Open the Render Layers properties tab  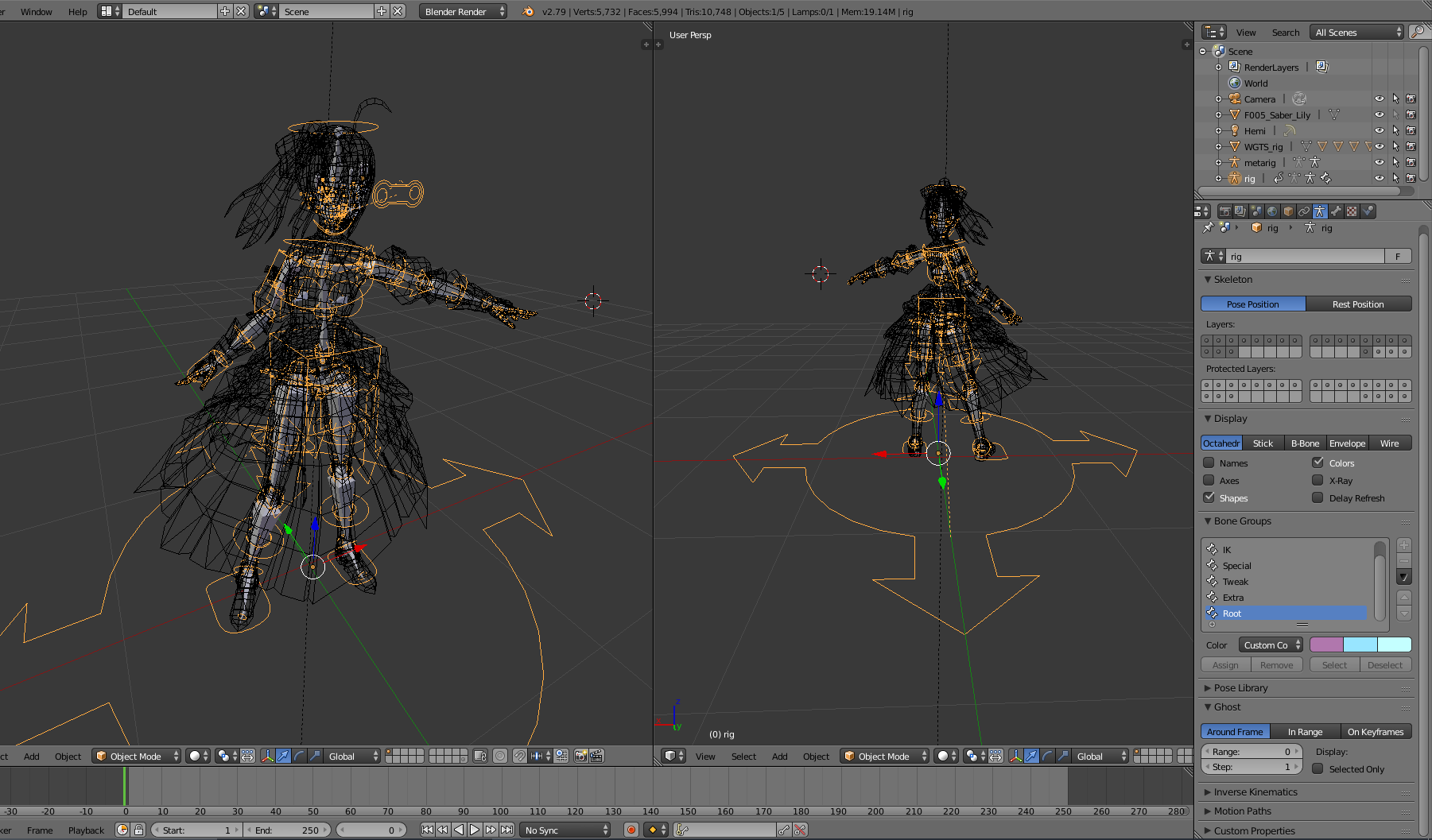[1240, 211]
